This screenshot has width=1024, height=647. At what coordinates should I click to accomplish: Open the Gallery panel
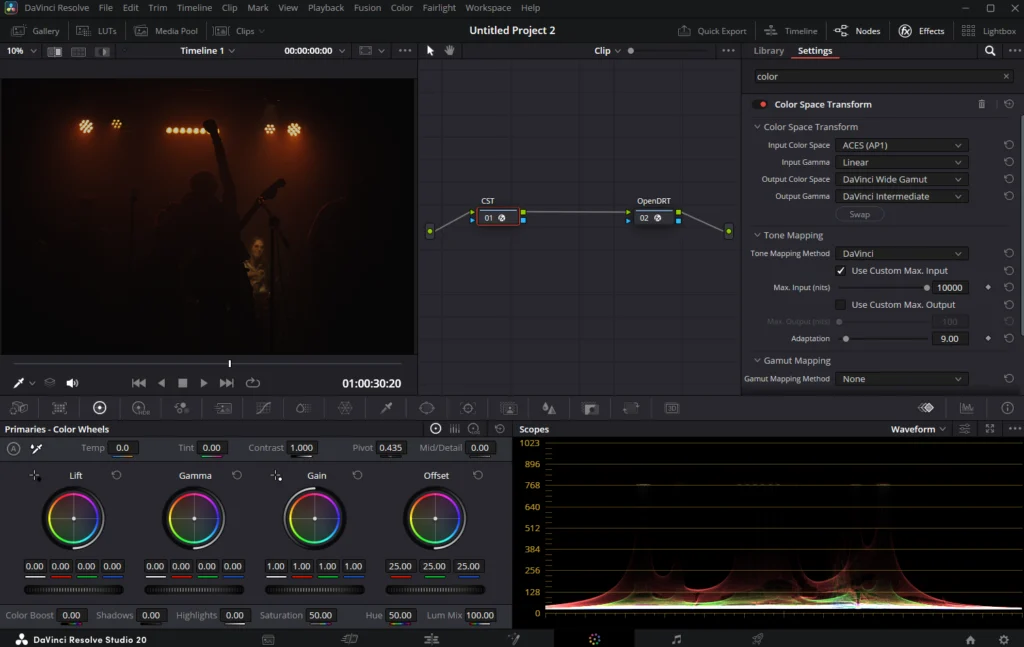click(36, 31)
